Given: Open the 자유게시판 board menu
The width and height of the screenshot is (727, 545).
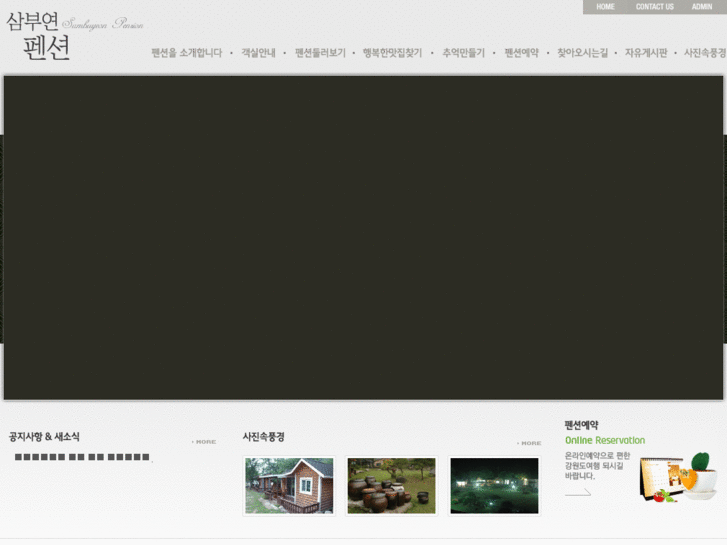Looking at the screenshot, I should [646, 53].
